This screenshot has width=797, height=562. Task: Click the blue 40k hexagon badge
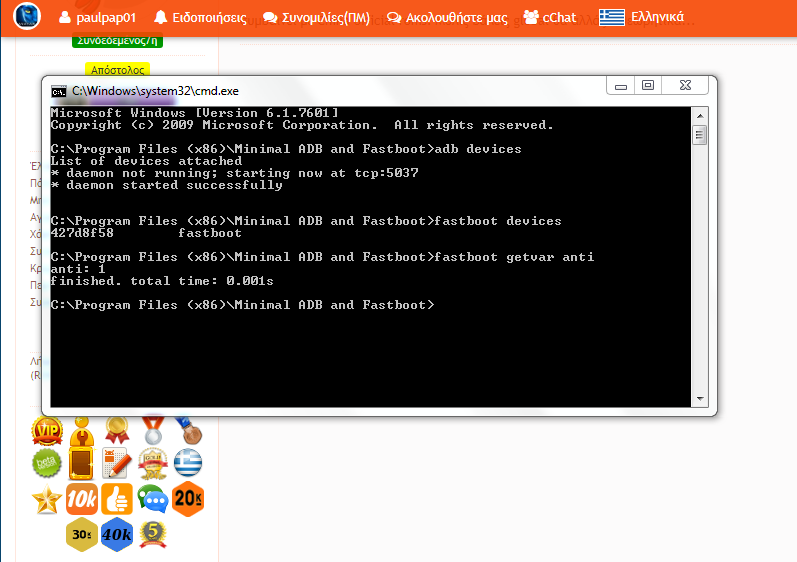pos(117,535)
